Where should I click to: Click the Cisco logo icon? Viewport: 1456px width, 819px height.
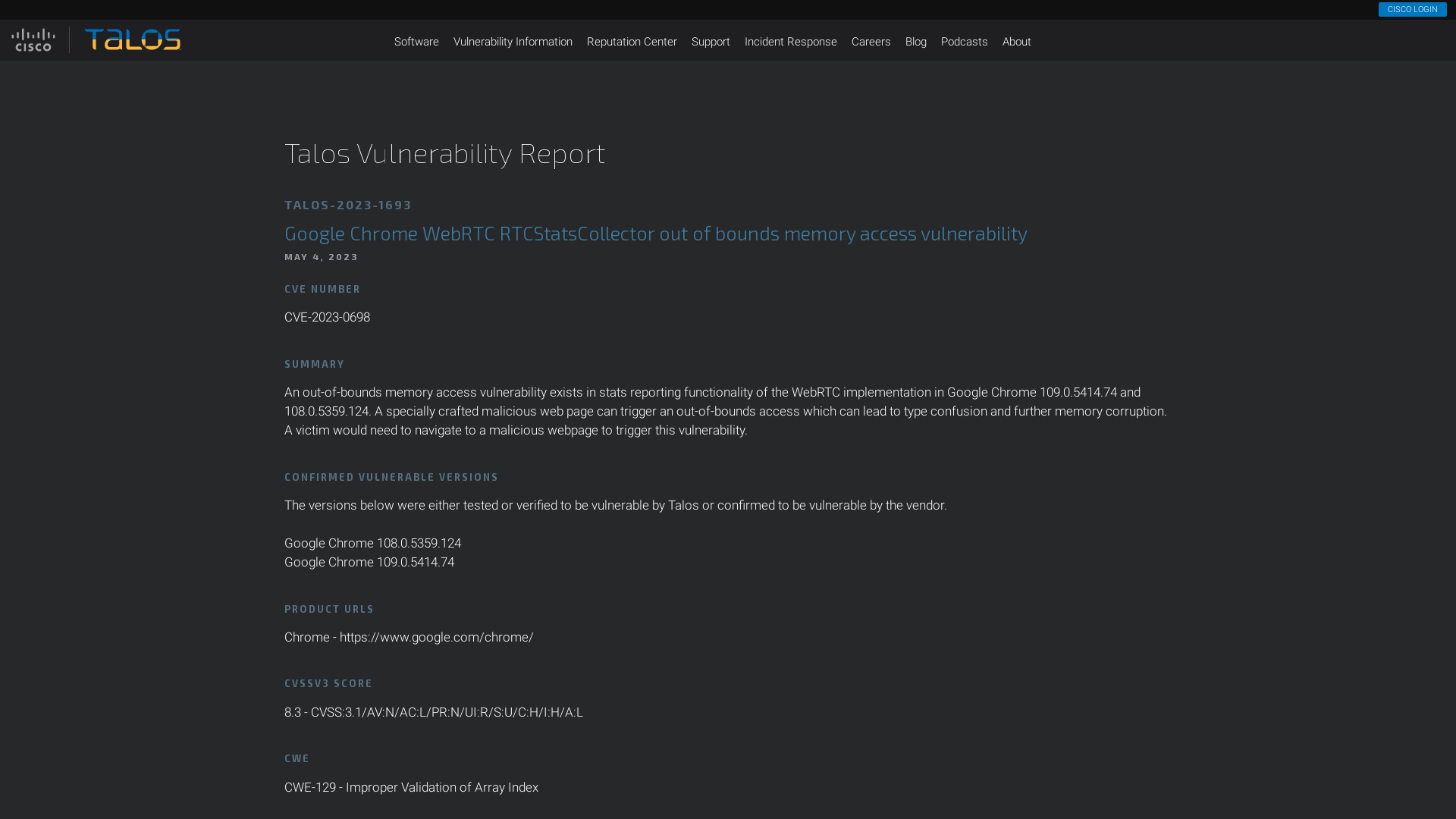pyautogui.click(x=33, y=40)
